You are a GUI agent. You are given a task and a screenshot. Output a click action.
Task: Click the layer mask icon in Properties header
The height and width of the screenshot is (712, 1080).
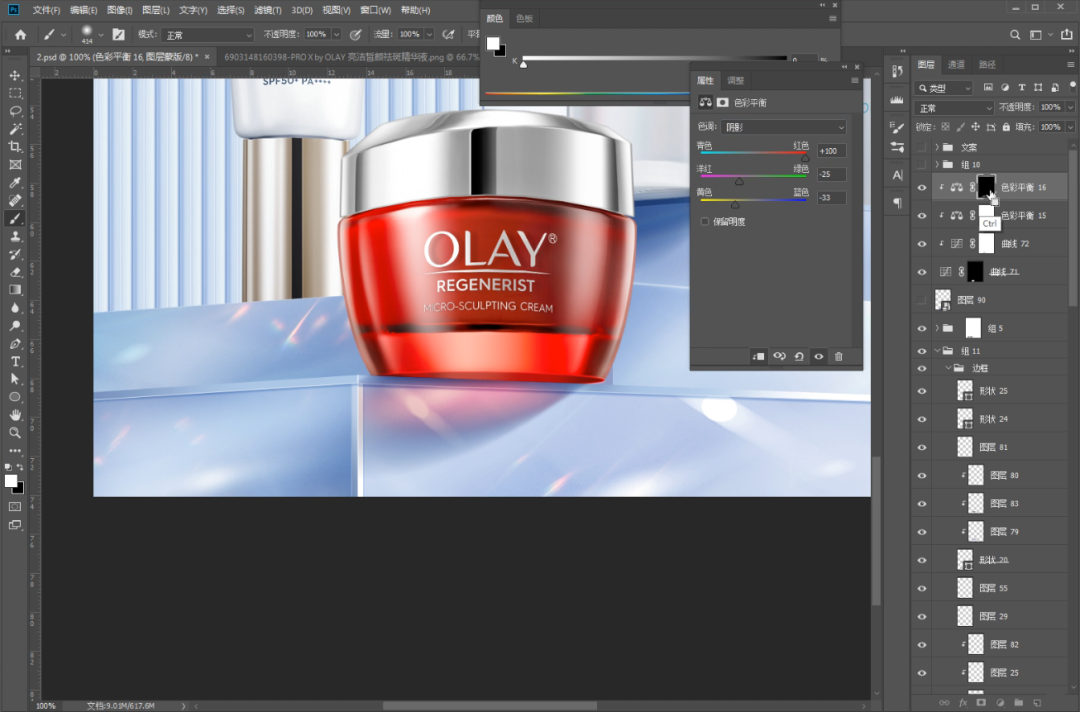click(x=723, y=102)
